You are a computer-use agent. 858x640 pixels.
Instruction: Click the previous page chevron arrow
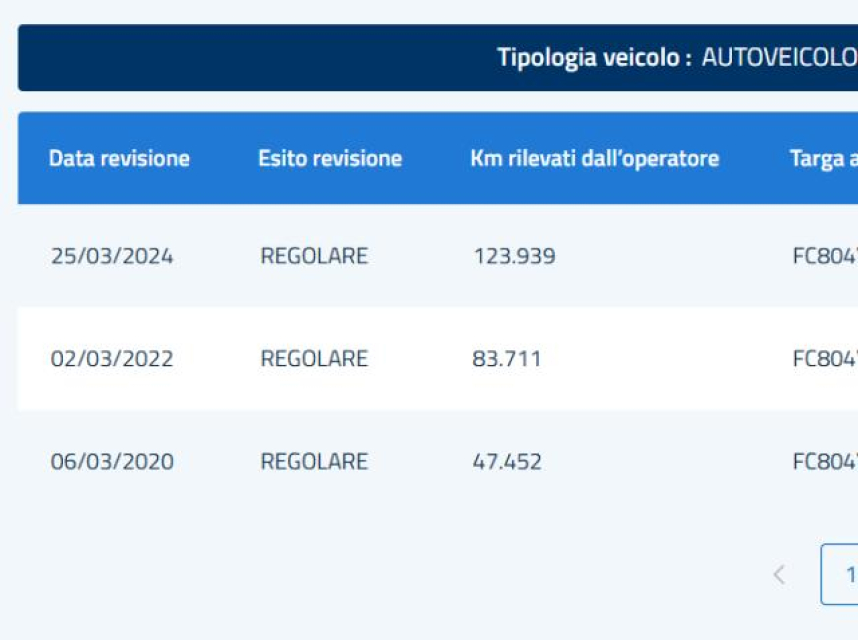pyautogui.click(x=779, y=574)
